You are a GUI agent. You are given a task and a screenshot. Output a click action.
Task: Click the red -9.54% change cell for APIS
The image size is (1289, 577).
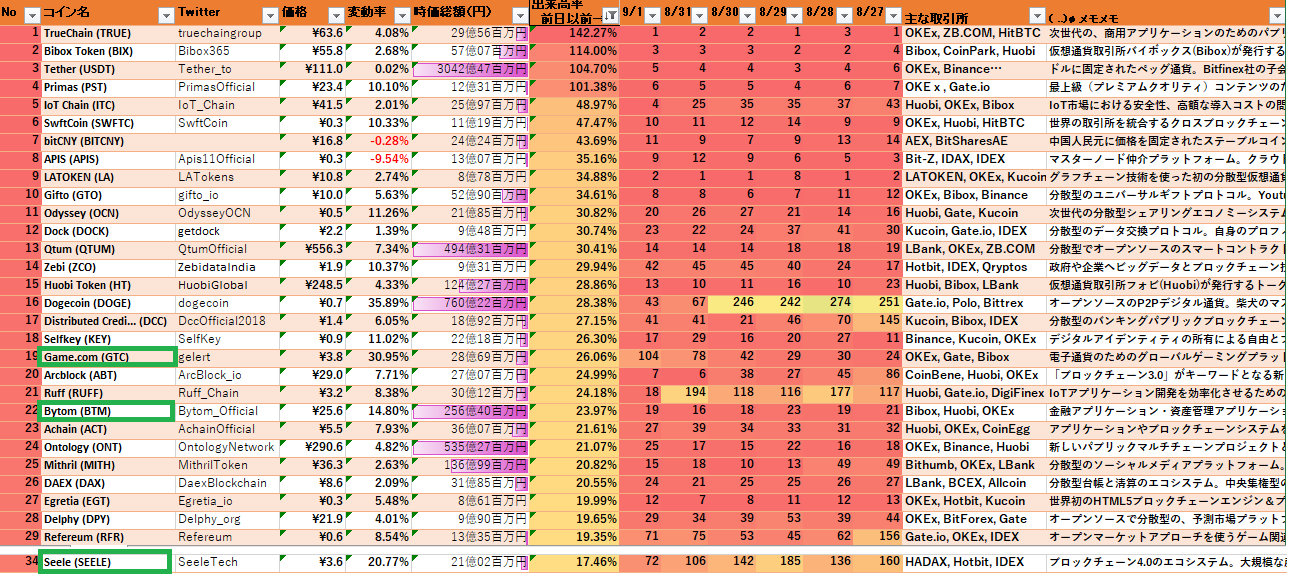[x=379, y=159]
